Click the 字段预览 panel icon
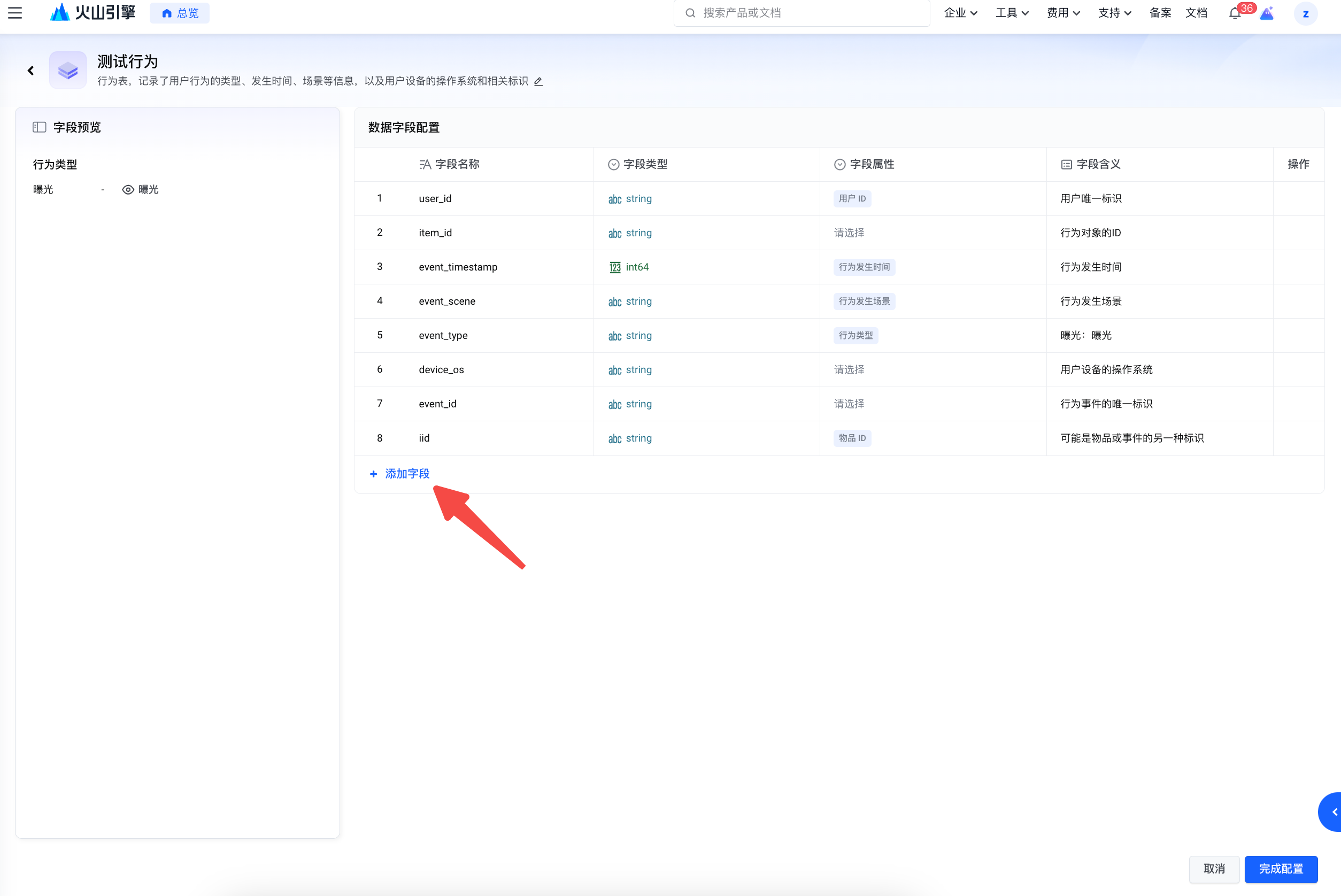Screen dimensions: 1341x896 click(40, 127)
